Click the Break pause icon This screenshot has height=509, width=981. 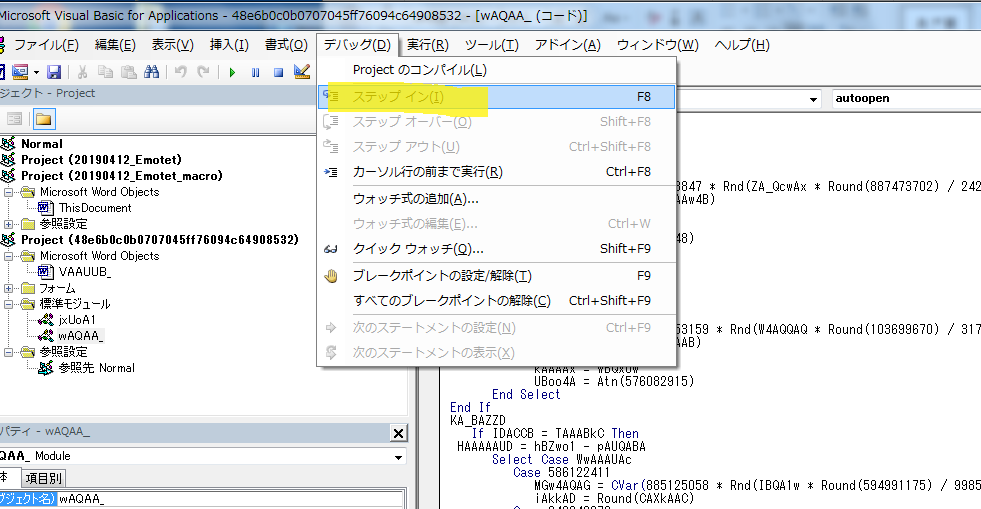[255, 73]
